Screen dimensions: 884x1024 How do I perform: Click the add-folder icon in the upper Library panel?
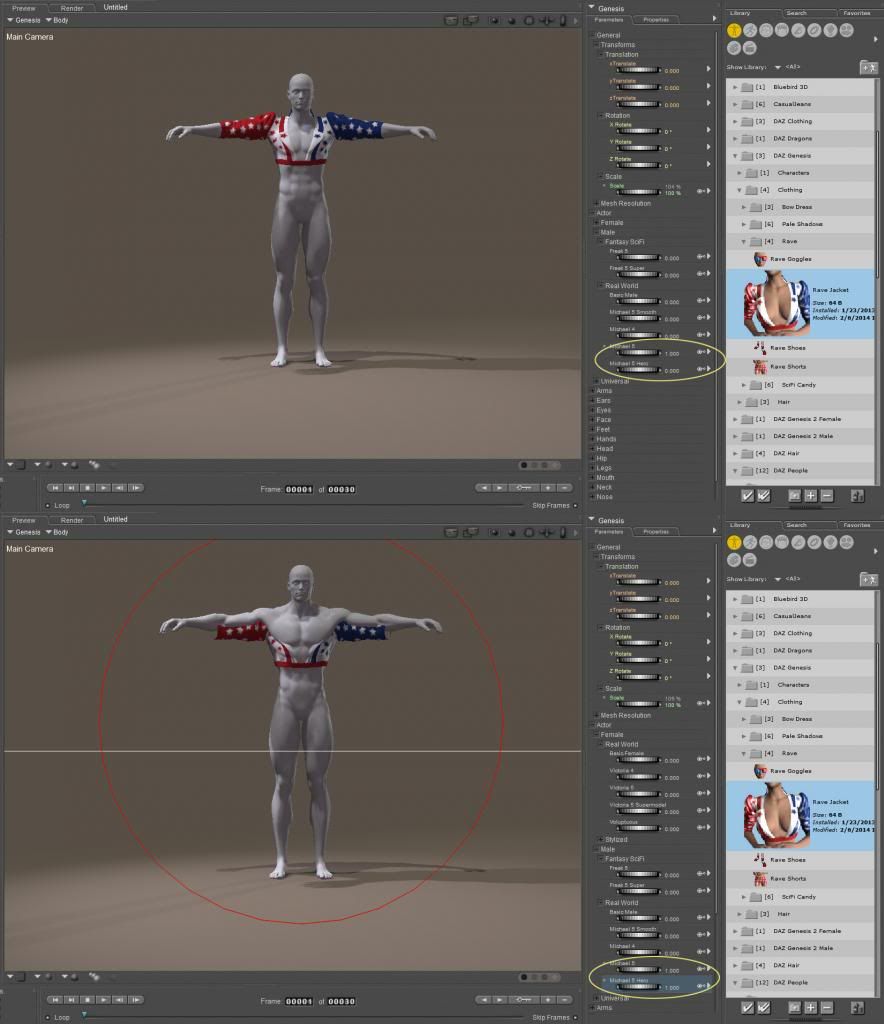[868, 67]
